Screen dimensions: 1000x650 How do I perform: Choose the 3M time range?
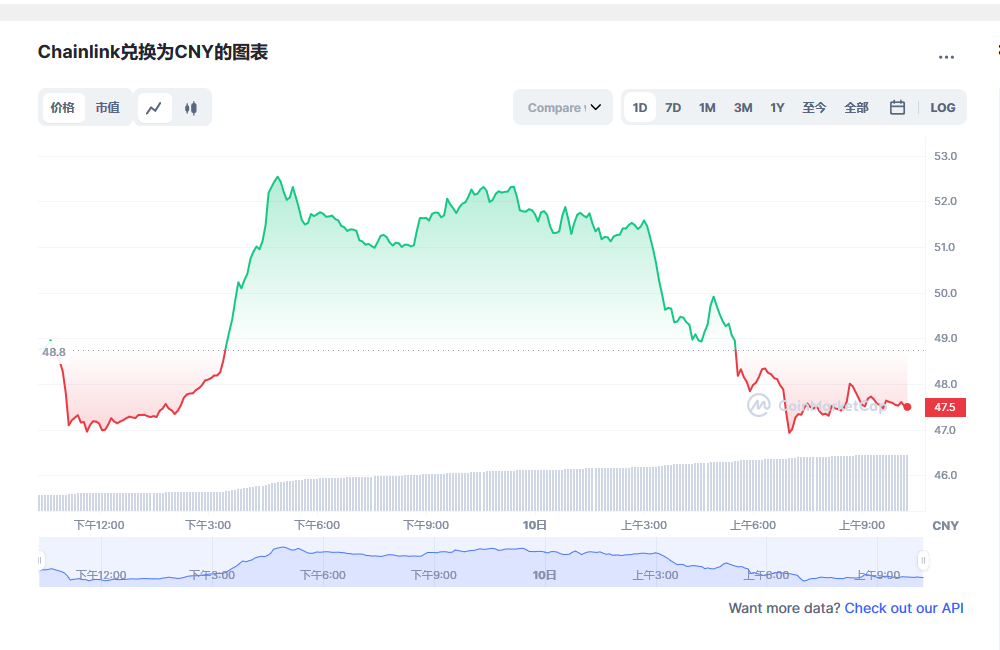point(742,108)
